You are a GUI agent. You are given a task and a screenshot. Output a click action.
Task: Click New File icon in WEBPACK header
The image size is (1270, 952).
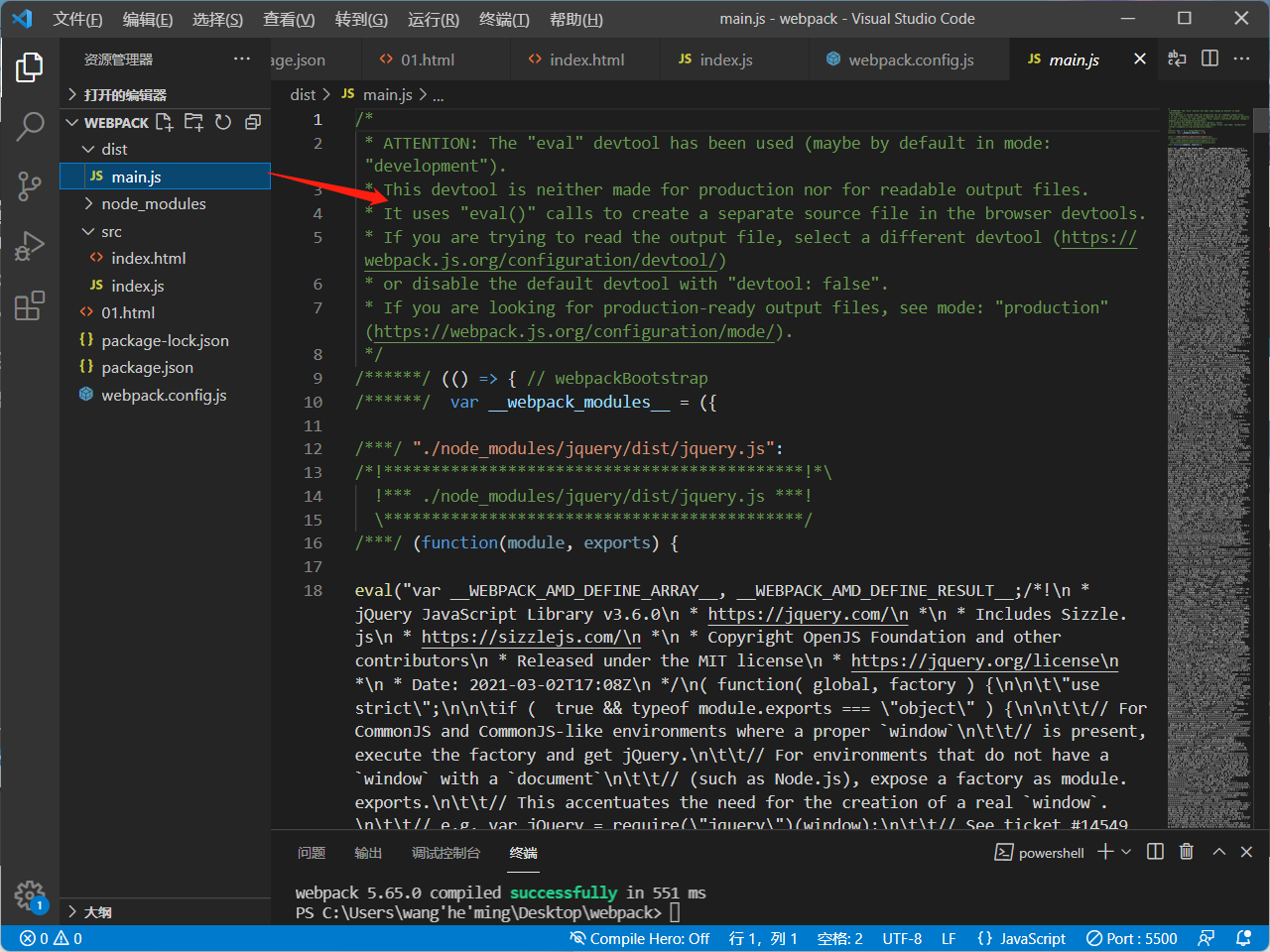point(165,122)
